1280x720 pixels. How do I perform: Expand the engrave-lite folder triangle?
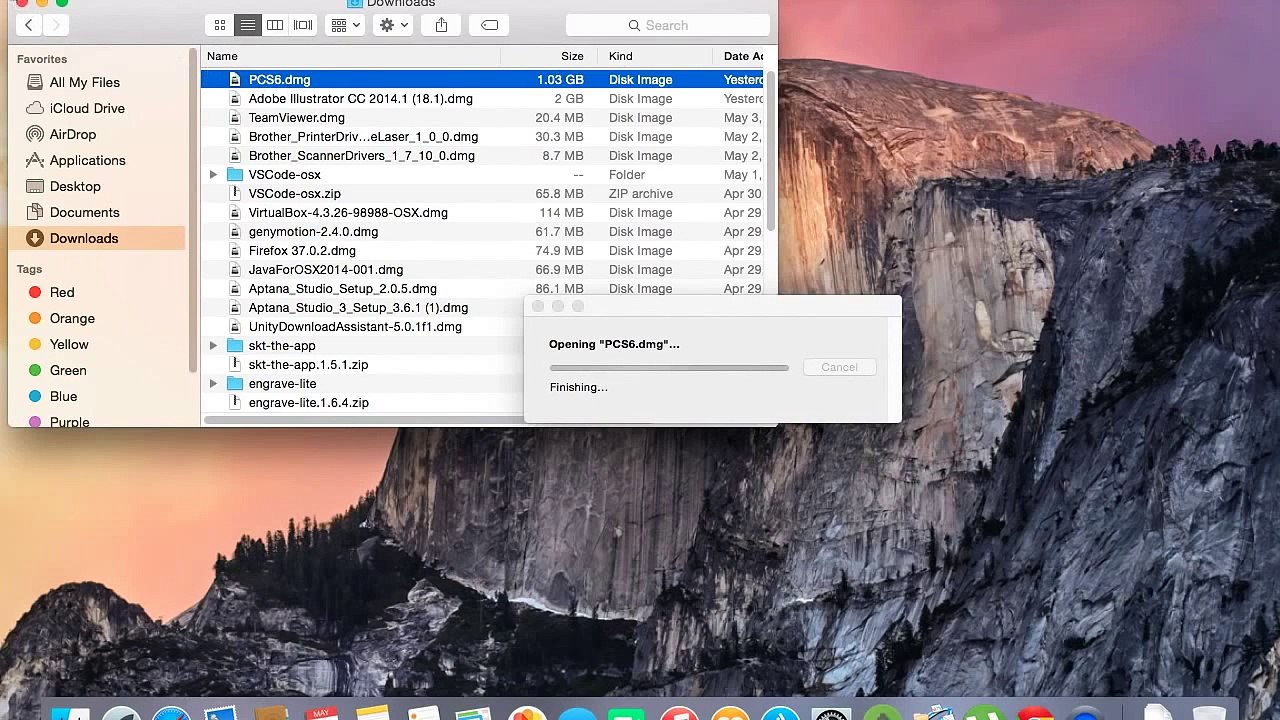(213, 384)
